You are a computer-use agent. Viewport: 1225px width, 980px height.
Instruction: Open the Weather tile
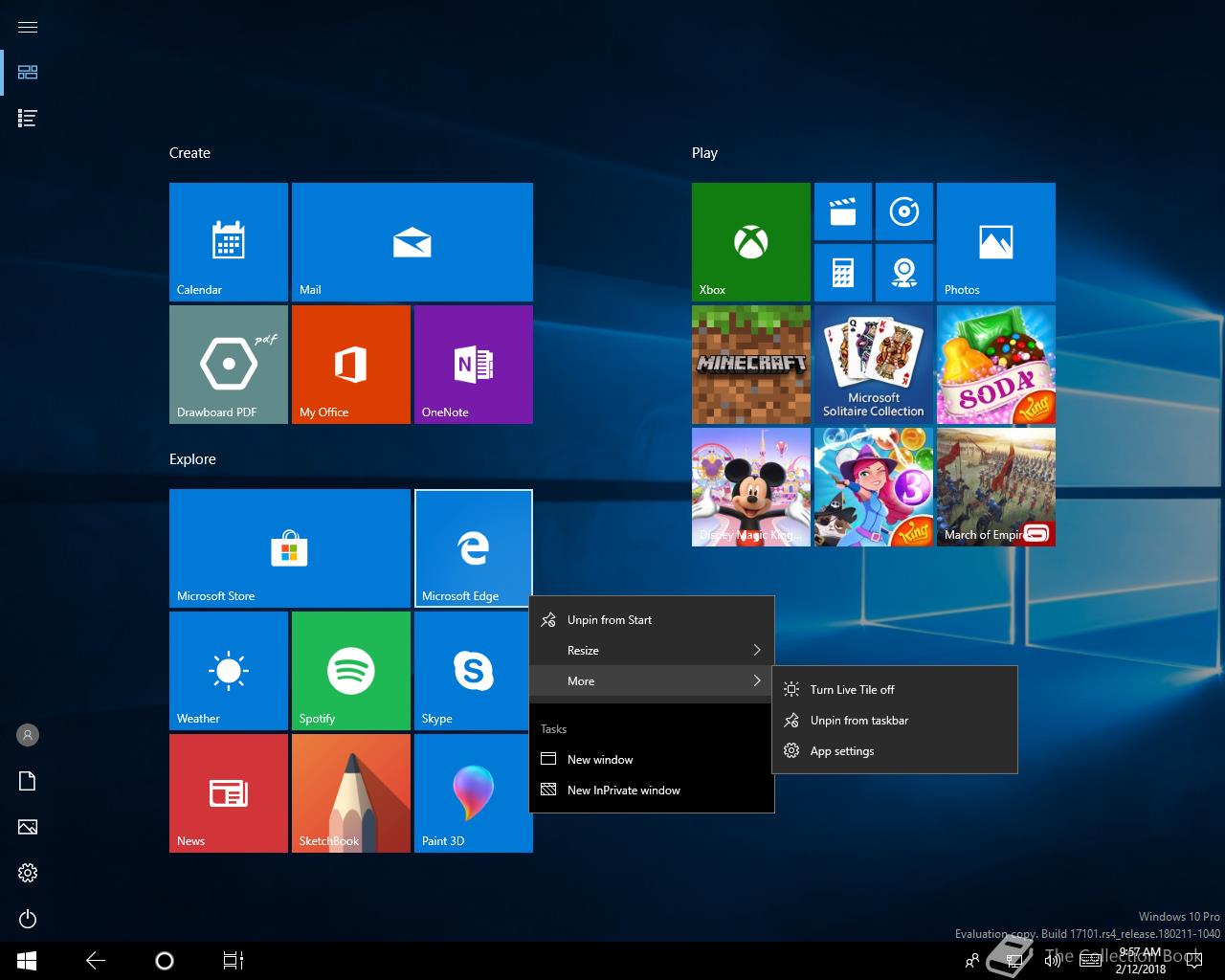pyautogui.click(x=229, y=671)
